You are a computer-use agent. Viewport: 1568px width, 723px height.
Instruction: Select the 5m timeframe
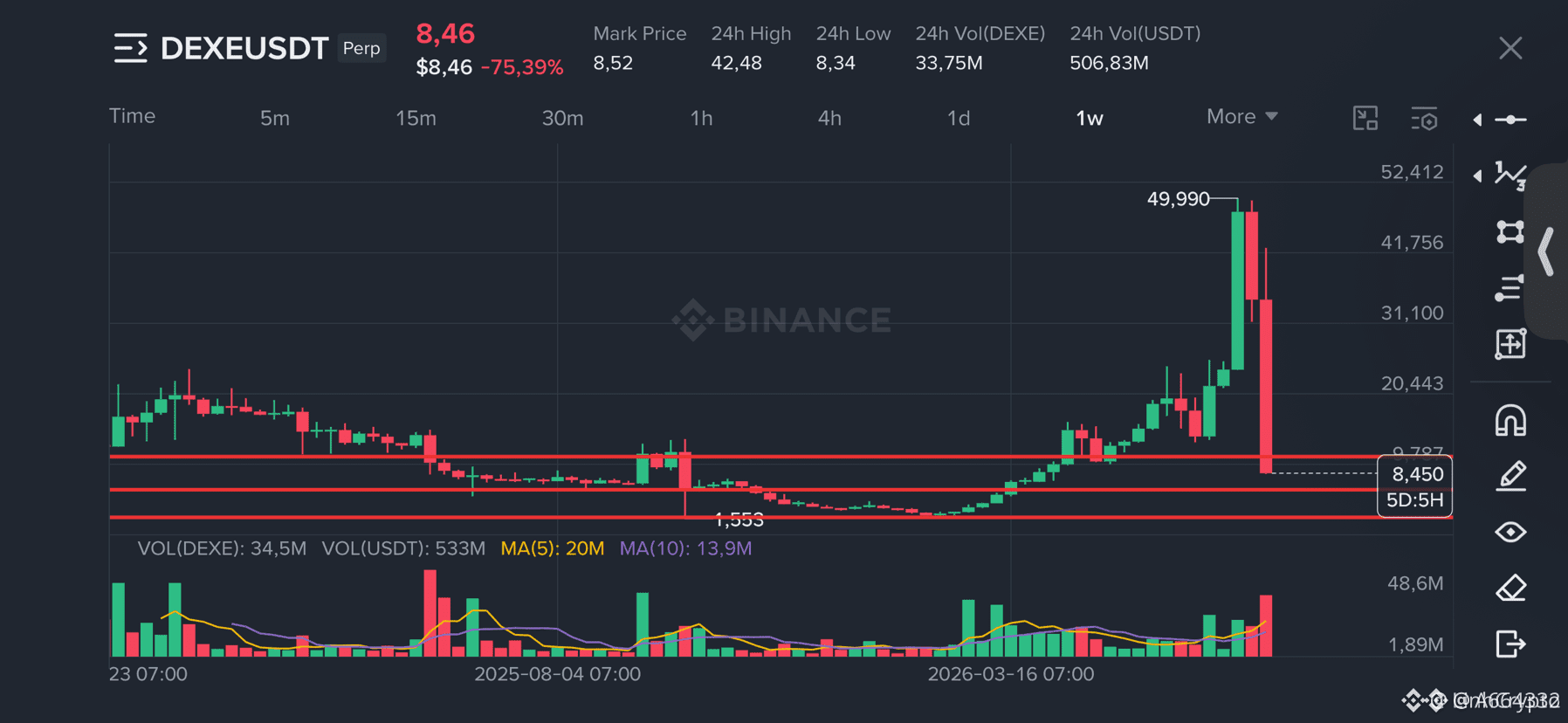[x=275, y=118]
